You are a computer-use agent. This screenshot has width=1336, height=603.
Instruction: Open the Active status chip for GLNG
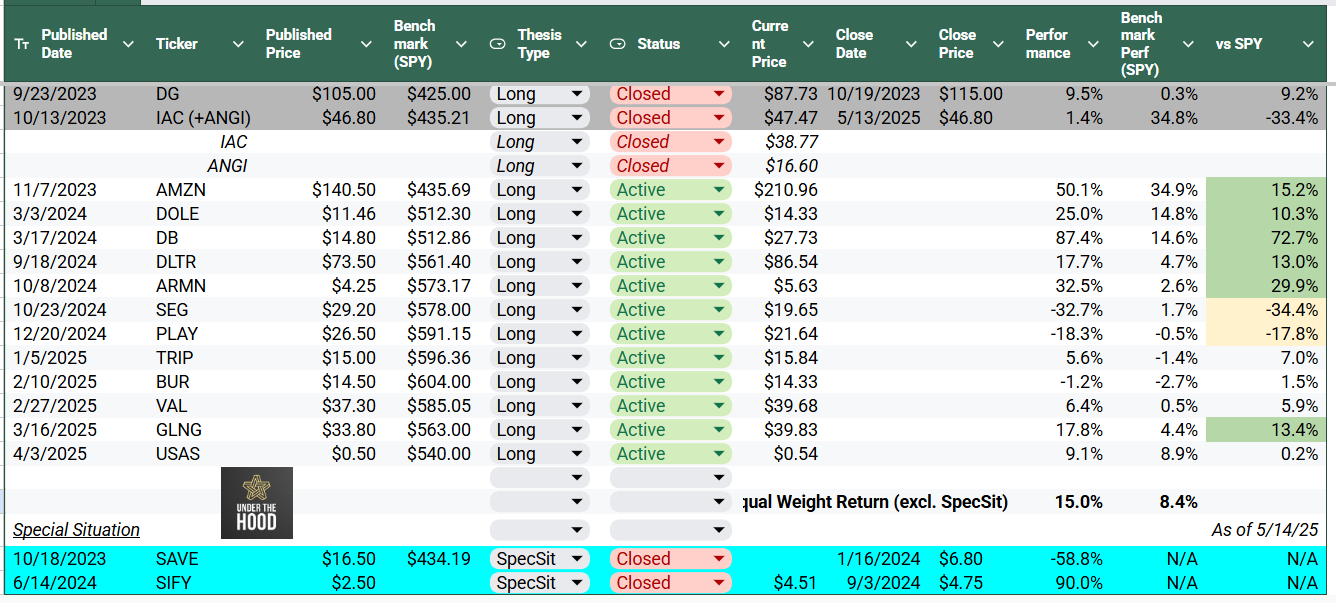click(670, 430)
